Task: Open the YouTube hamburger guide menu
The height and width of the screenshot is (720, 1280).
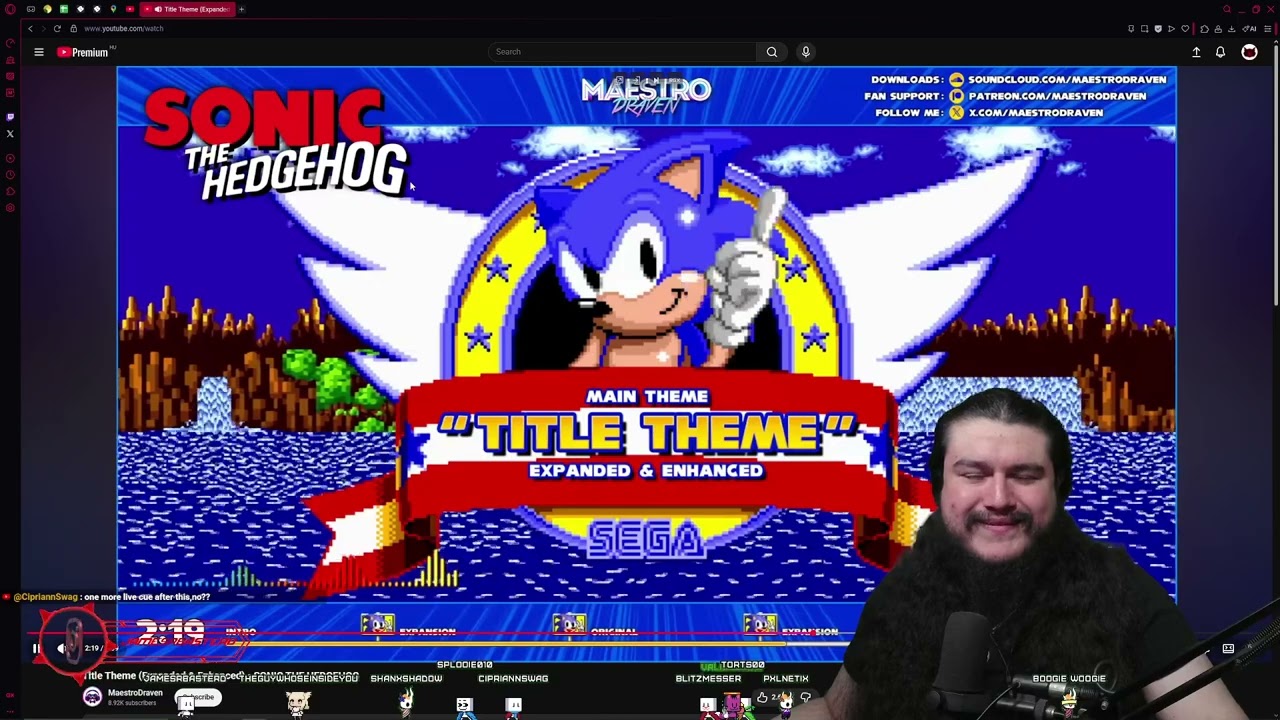Action: [39, 52]
